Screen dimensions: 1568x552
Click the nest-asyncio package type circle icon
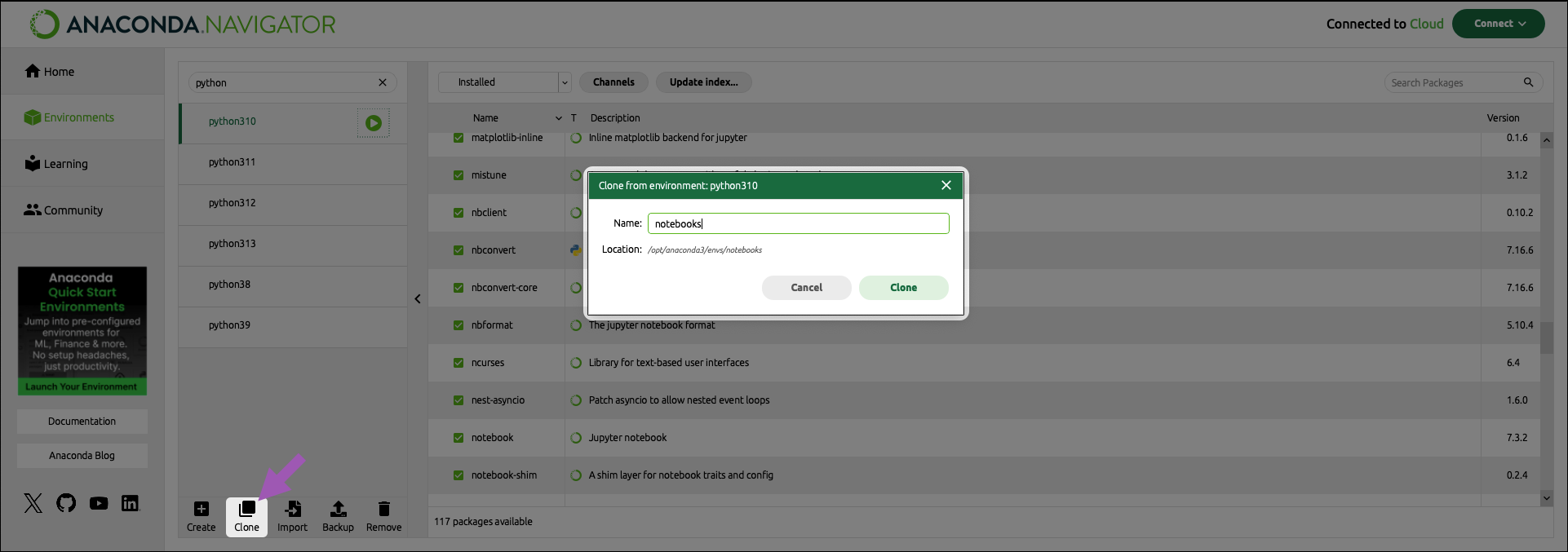[x=576, y=400]
